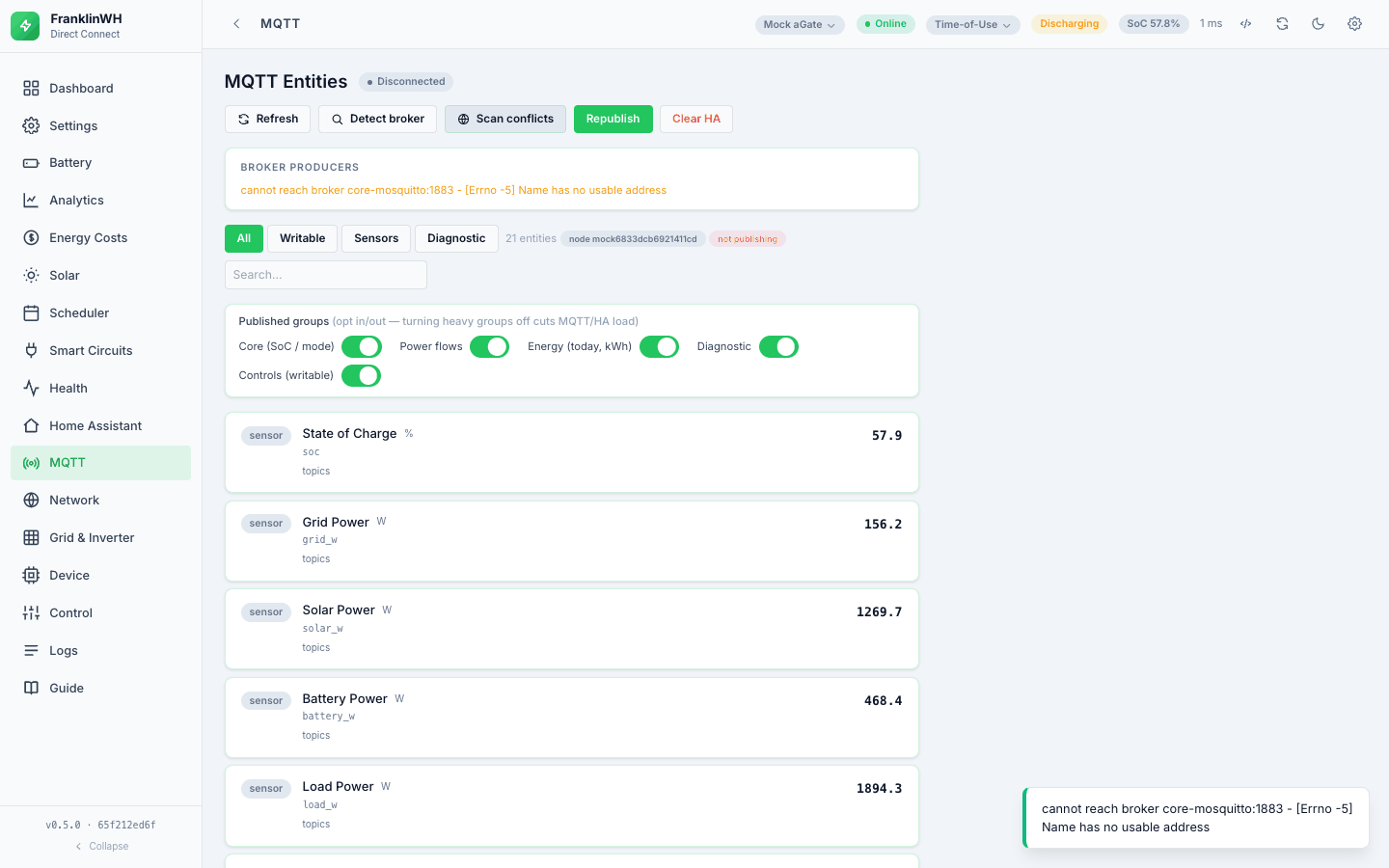Expand topics for Solar Power
Image resolution: width=1389 pixels, height=868 pixels.
coord(316,648)
